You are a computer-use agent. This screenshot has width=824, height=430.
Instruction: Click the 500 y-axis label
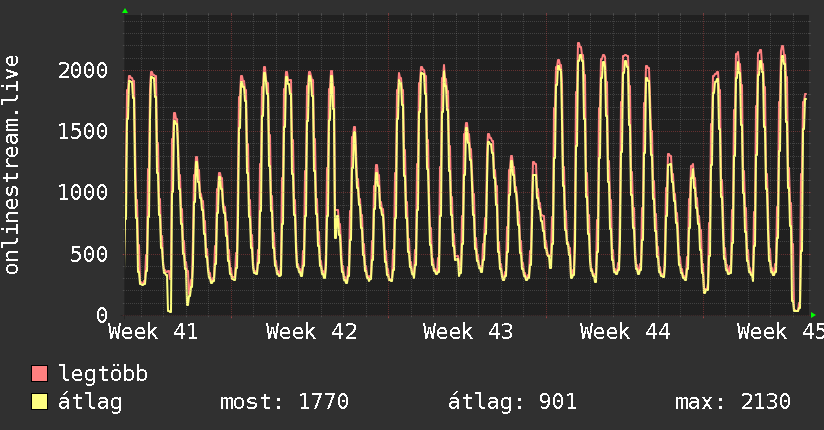click(89, 254)
